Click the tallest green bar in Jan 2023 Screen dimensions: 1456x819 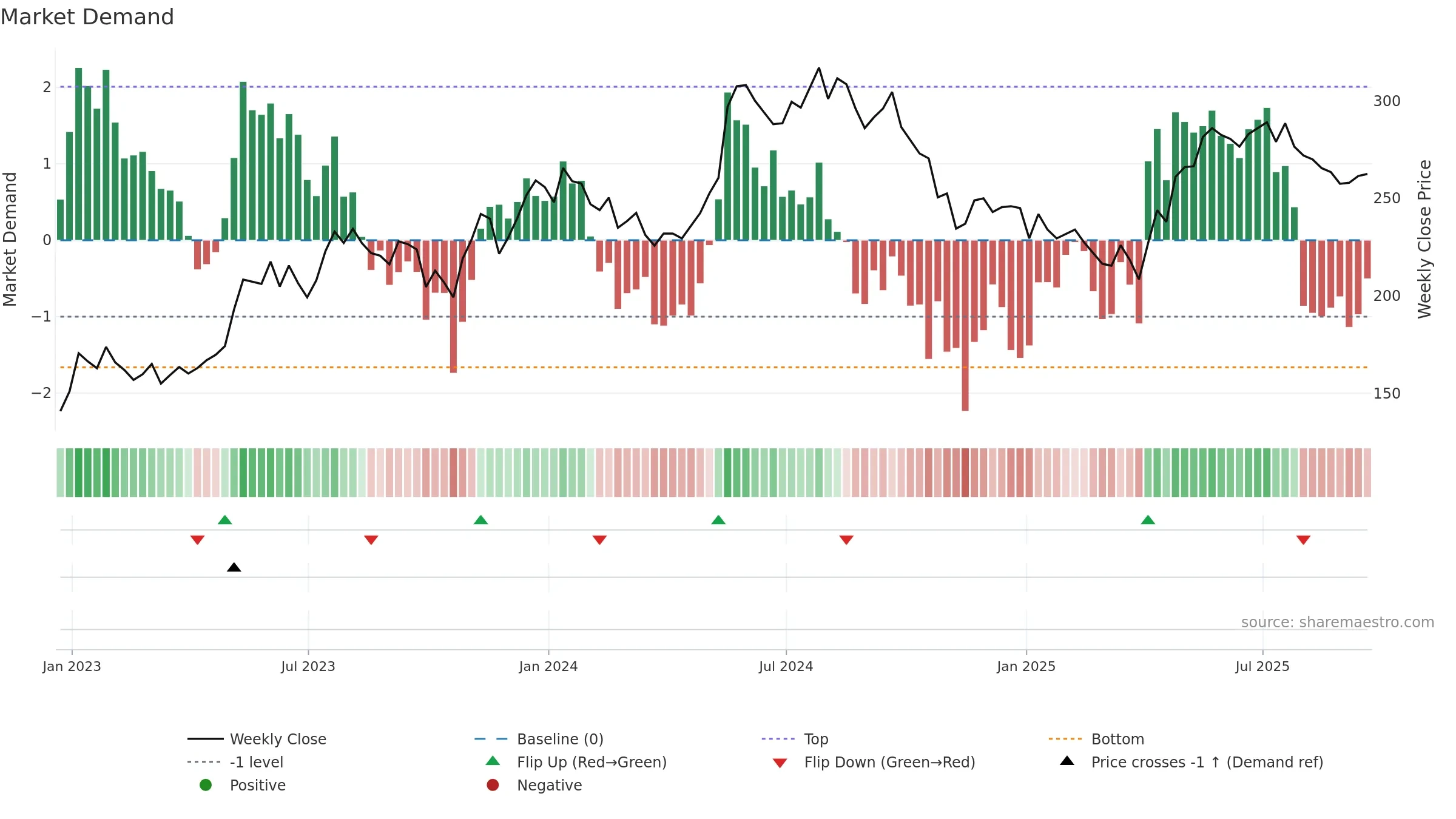(79, 154)
